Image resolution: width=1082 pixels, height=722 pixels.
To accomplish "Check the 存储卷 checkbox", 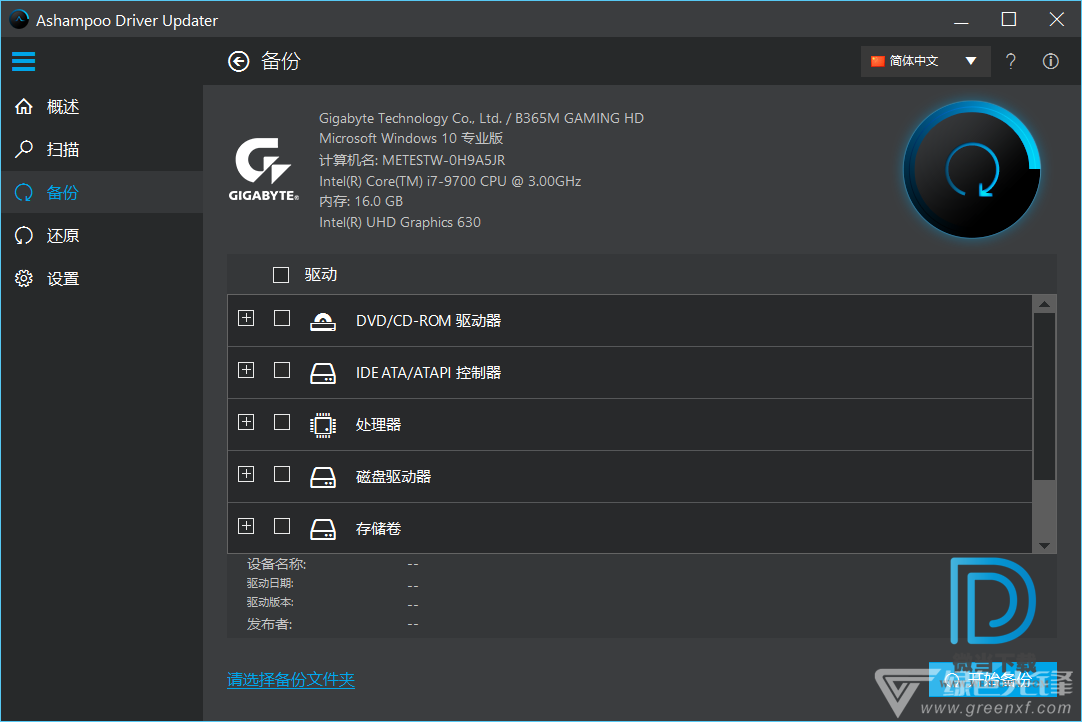I will [282, 526].
